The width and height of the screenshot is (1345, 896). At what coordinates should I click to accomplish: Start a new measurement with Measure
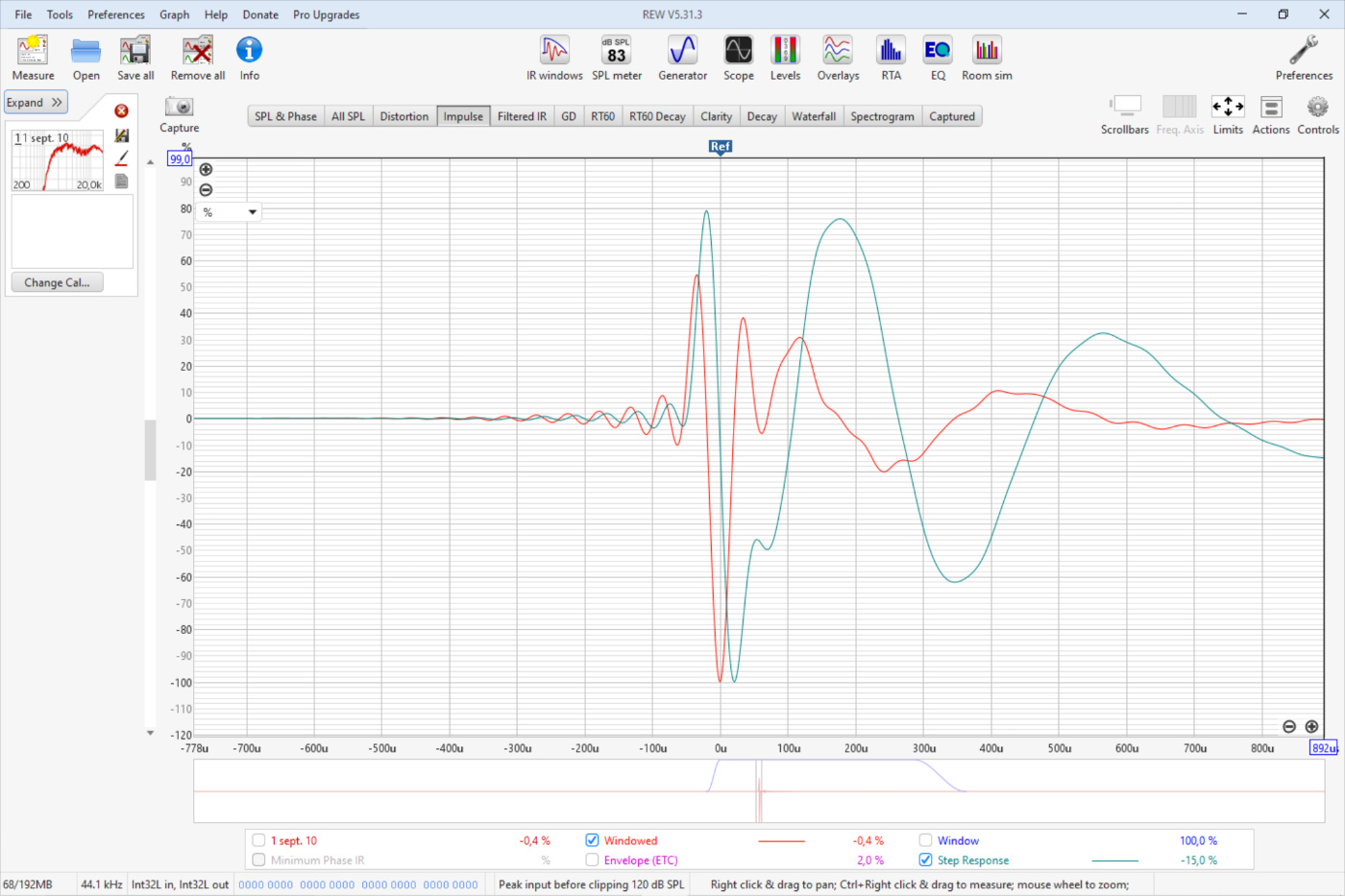(33, 58)
